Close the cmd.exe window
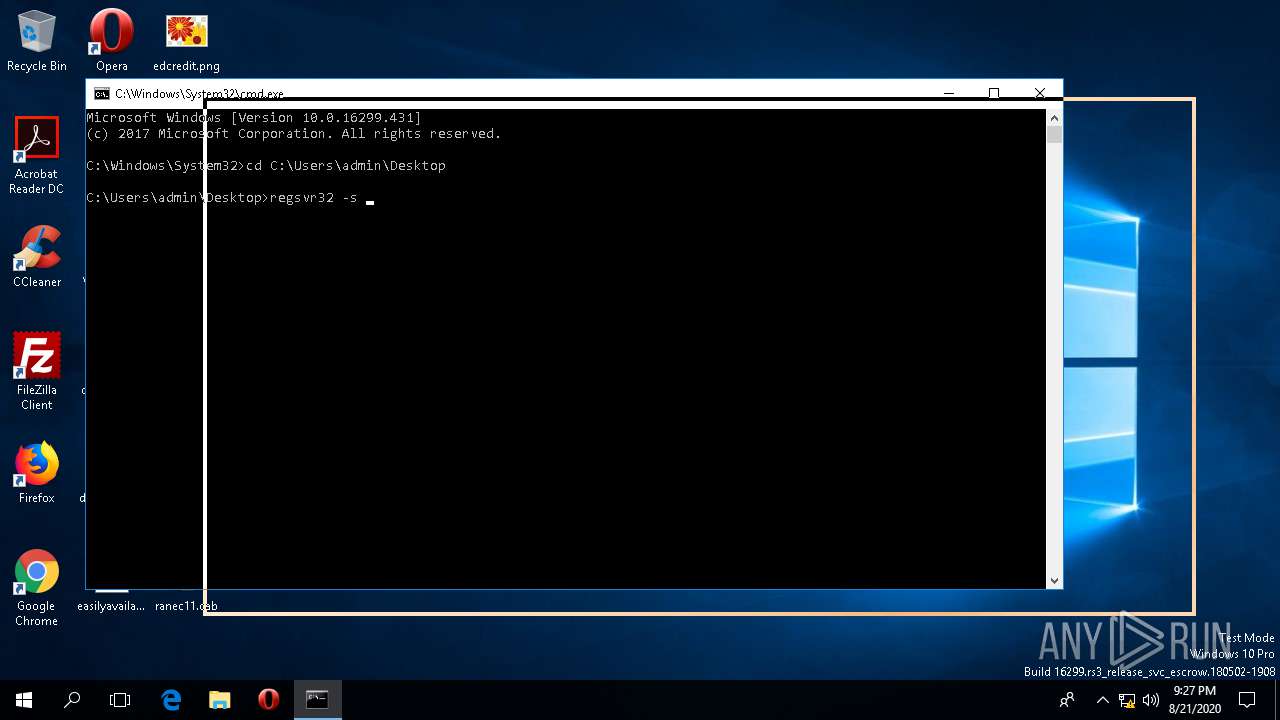Screen dimensions: 1280x720 [1040, 93]
